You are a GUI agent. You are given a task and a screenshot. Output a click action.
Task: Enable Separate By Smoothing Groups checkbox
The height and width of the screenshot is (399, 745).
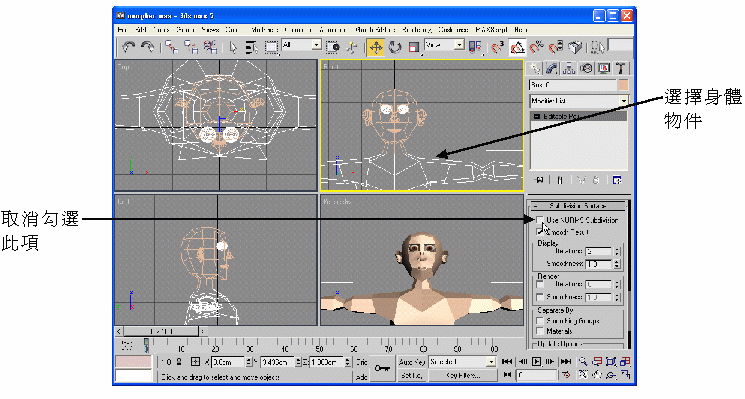(x=540, y=321)
